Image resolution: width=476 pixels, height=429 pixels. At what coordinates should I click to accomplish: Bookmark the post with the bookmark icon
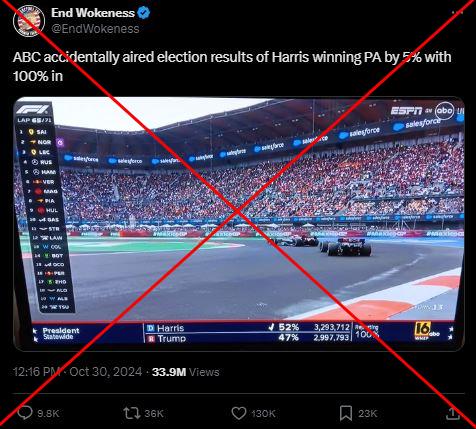point(346,413)
